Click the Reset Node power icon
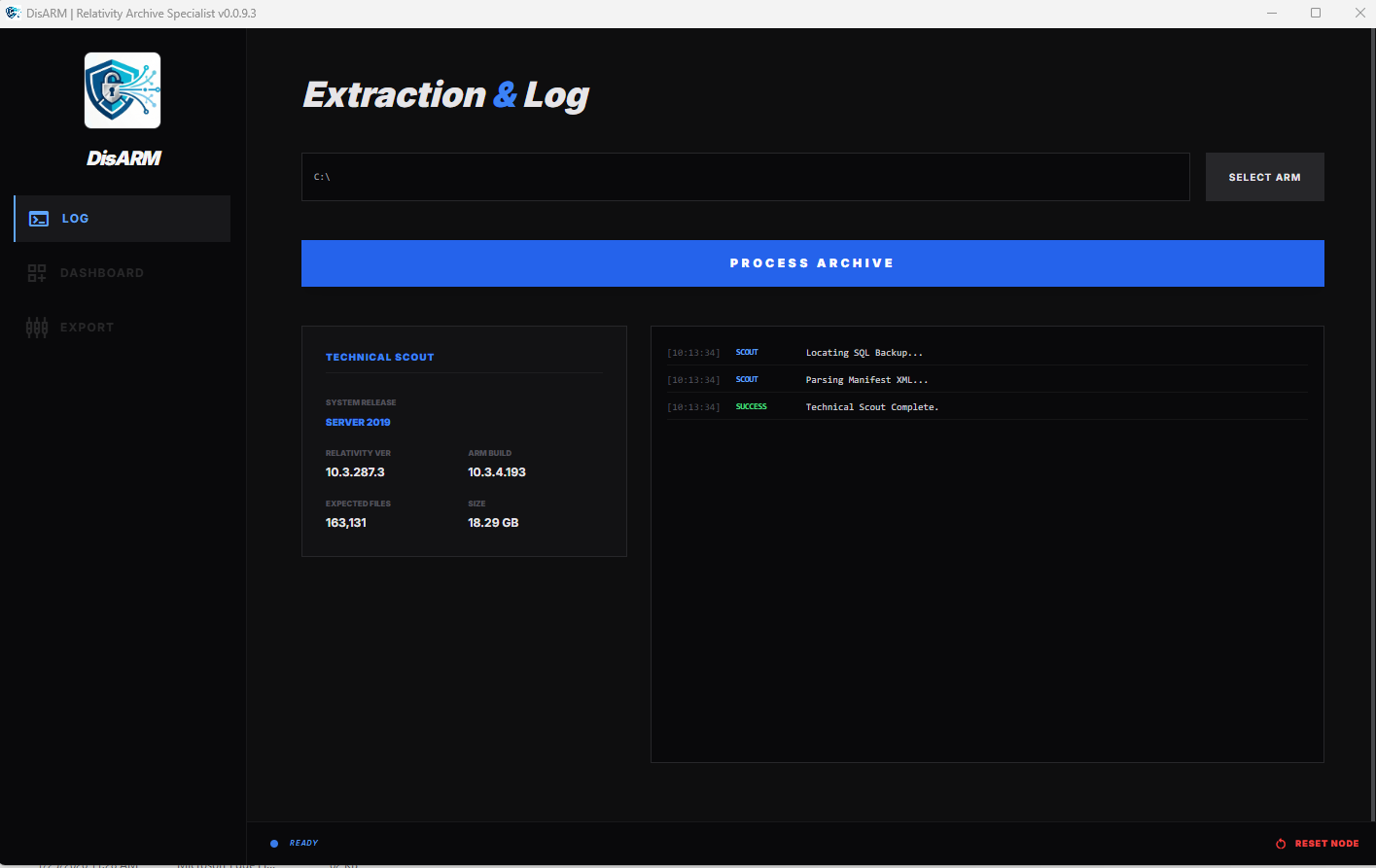The image size is (1376, 868). (x=1281, y=844)
